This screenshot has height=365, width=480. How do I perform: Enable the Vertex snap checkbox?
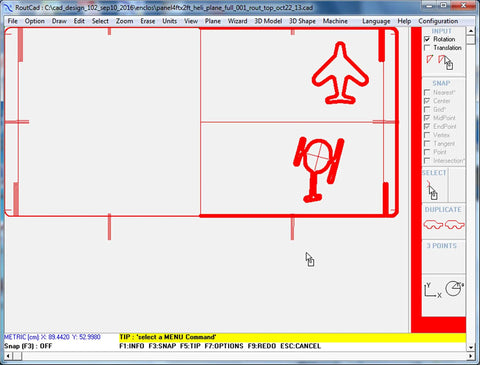click(427, 135)
